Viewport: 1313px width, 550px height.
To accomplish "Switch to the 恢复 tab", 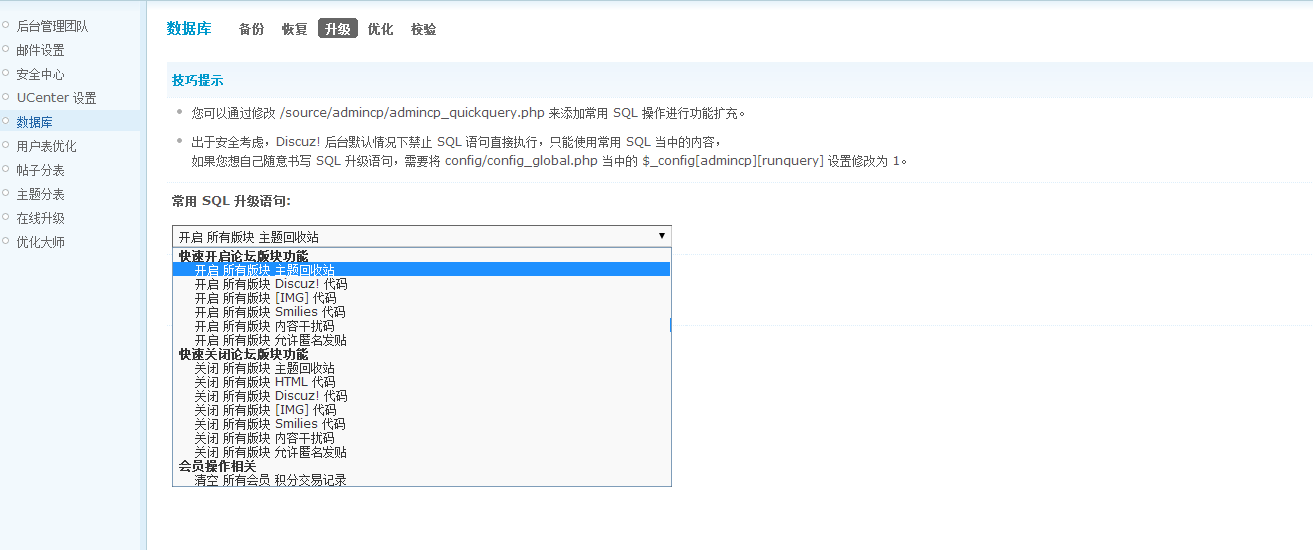I will click(x=294, y=29).
